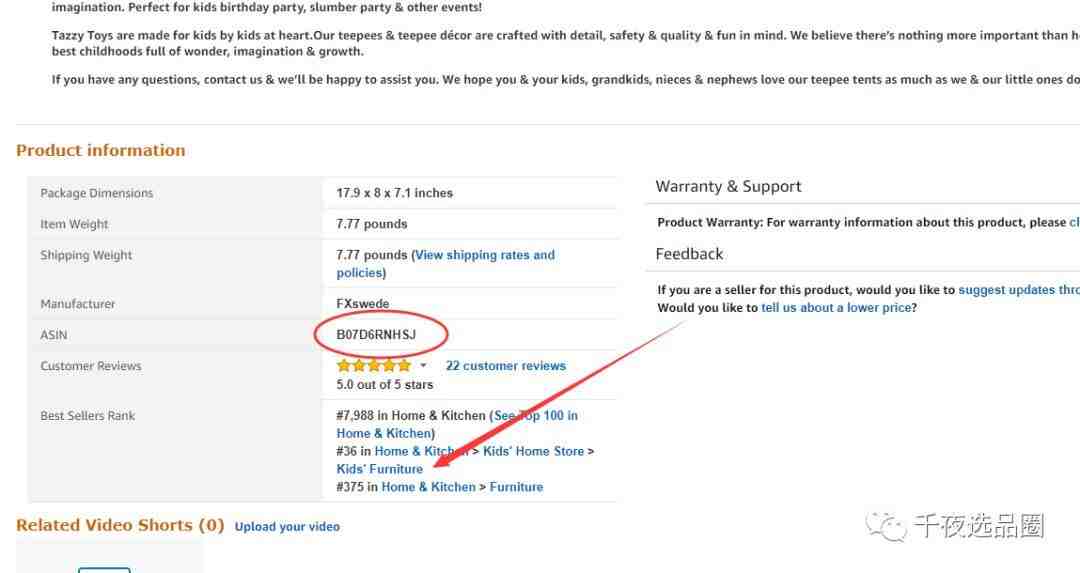1080x573 pixels.
Task: Open the star rating dropdown arrow
Action: pos(423,366)
